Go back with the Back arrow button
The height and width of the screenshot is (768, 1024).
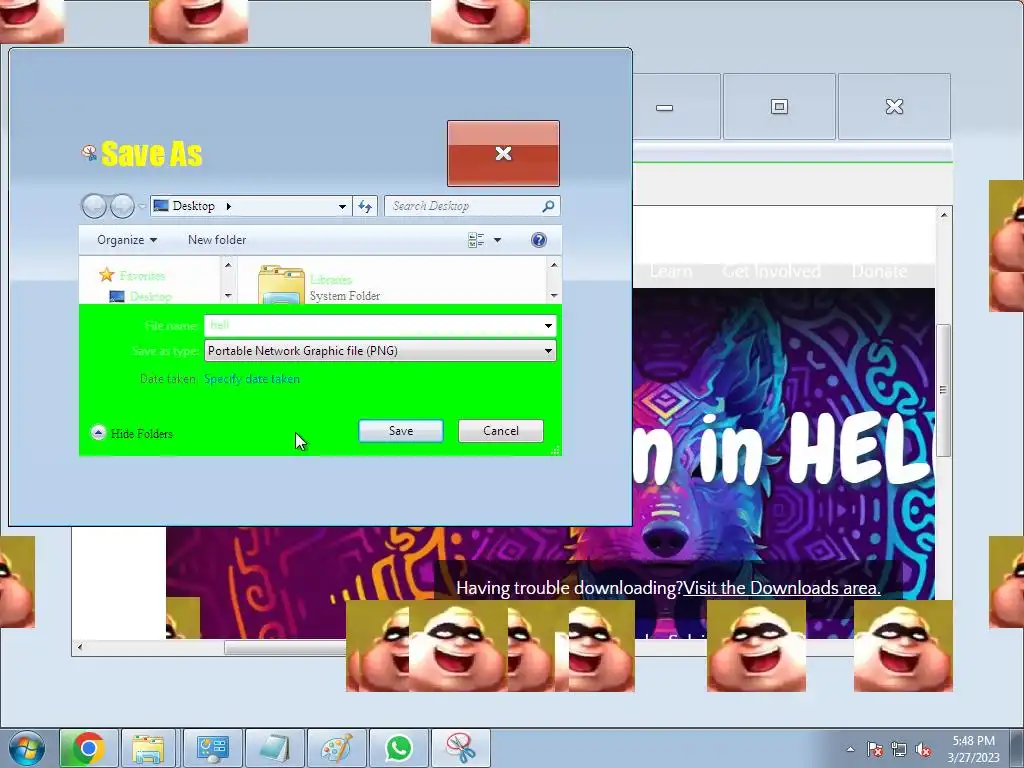[x=94, y=206]
